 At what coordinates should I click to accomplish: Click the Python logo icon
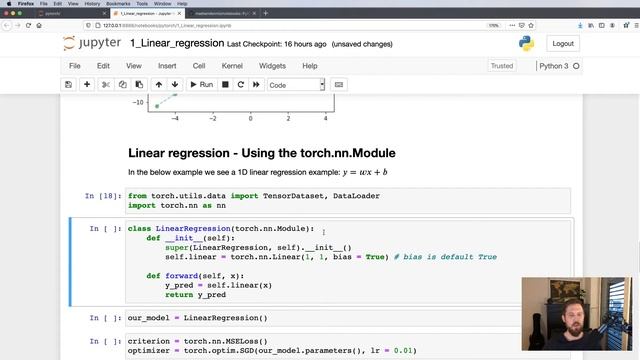coord(527,43)
